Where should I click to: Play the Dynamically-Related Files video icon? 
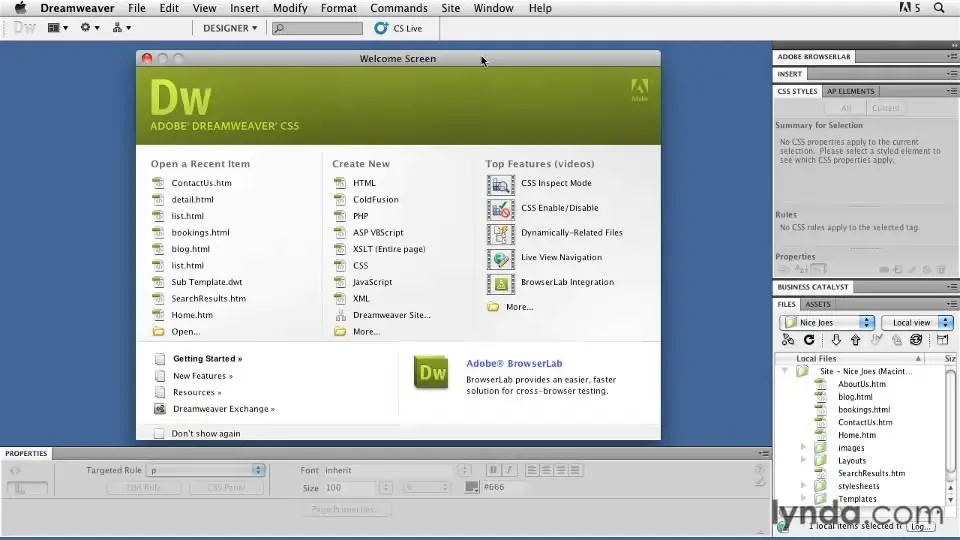tap(501, 234)
